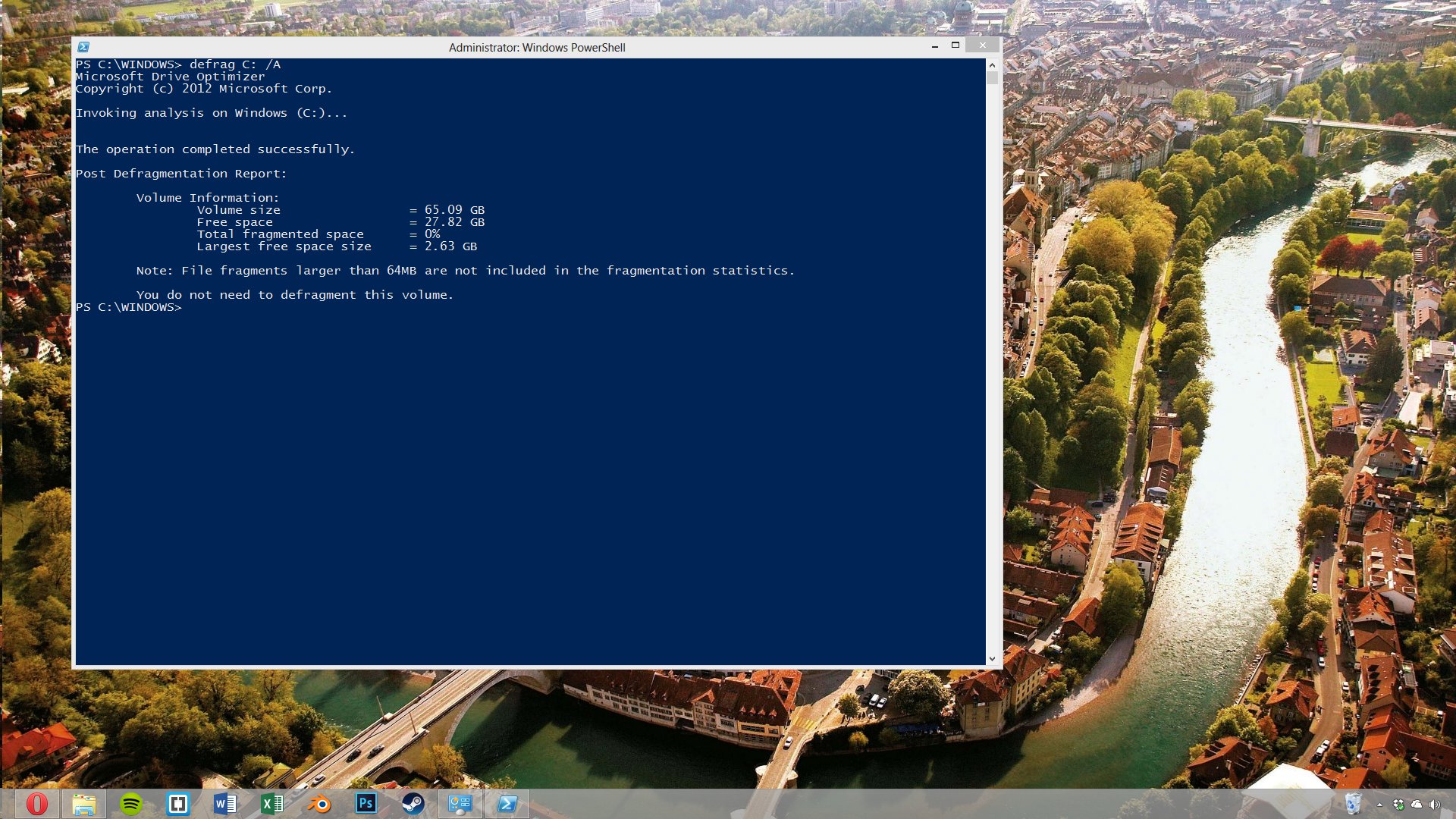
Task: Click the 'Administrator: Windows PowerShell' title text
Action: (x=537, y=47)
